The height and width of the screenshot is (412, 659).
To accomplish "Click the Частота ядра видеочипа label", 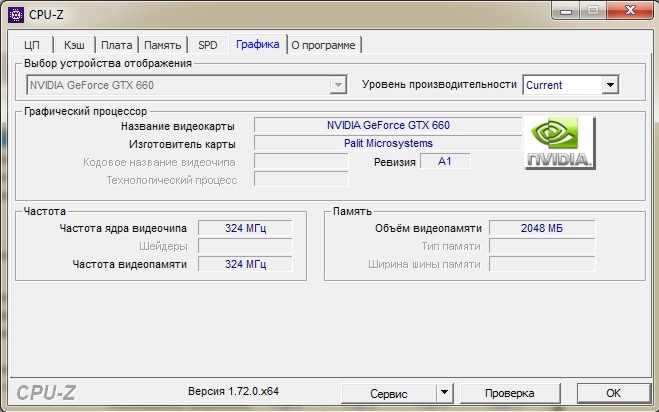I will (x=123, y=228).
